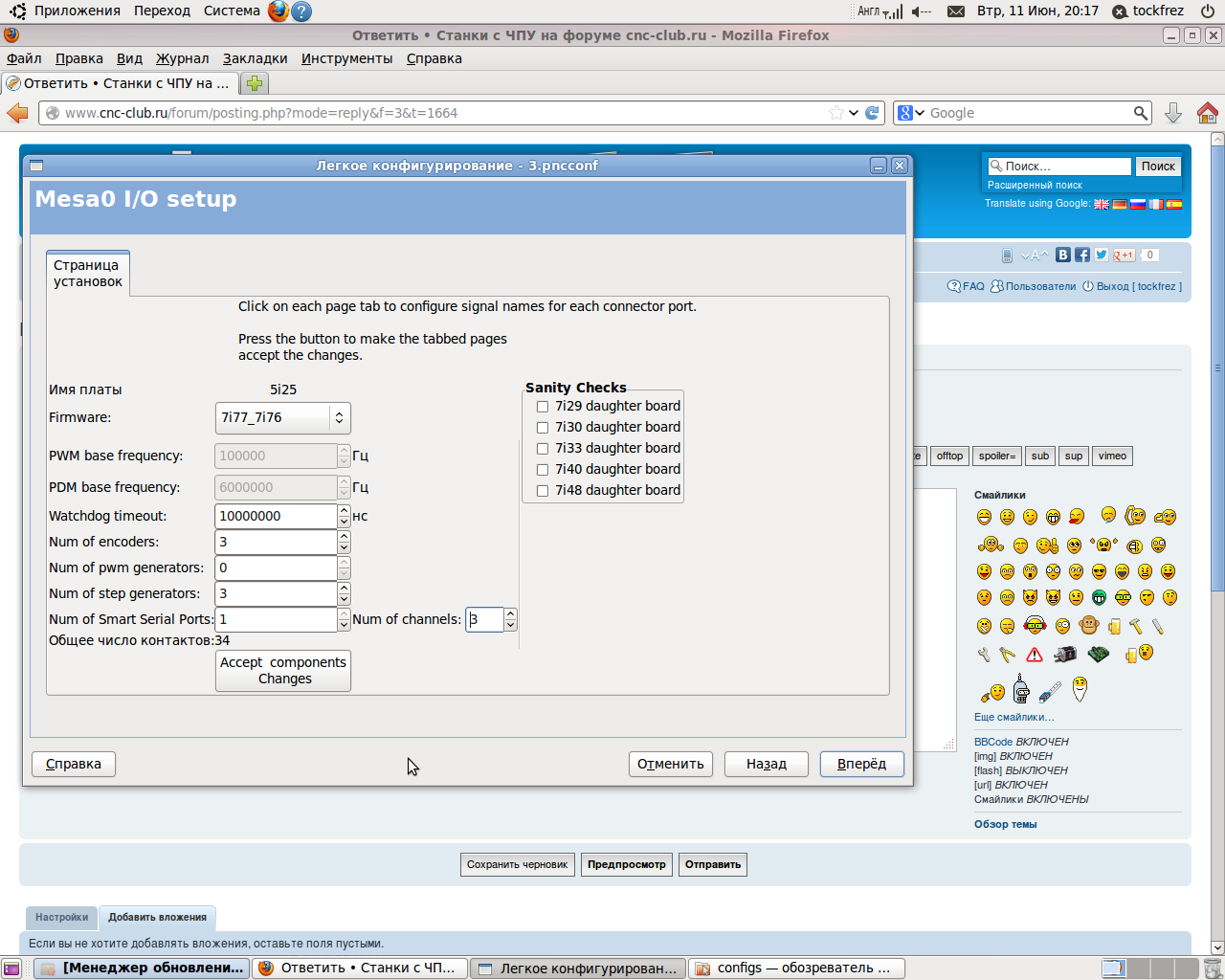Enable the 7i30 daughter board check

(543, 428)
